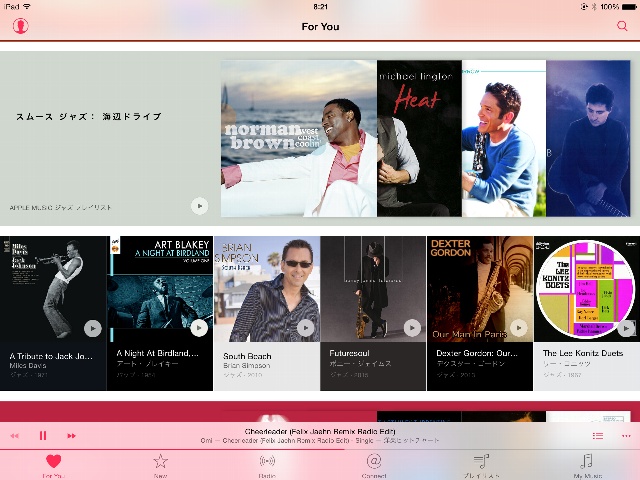Select 'The Lee Konitz Duets' title text
Image resolution: width=640 pixels, height=480 pixels.
tap(583, 353)
